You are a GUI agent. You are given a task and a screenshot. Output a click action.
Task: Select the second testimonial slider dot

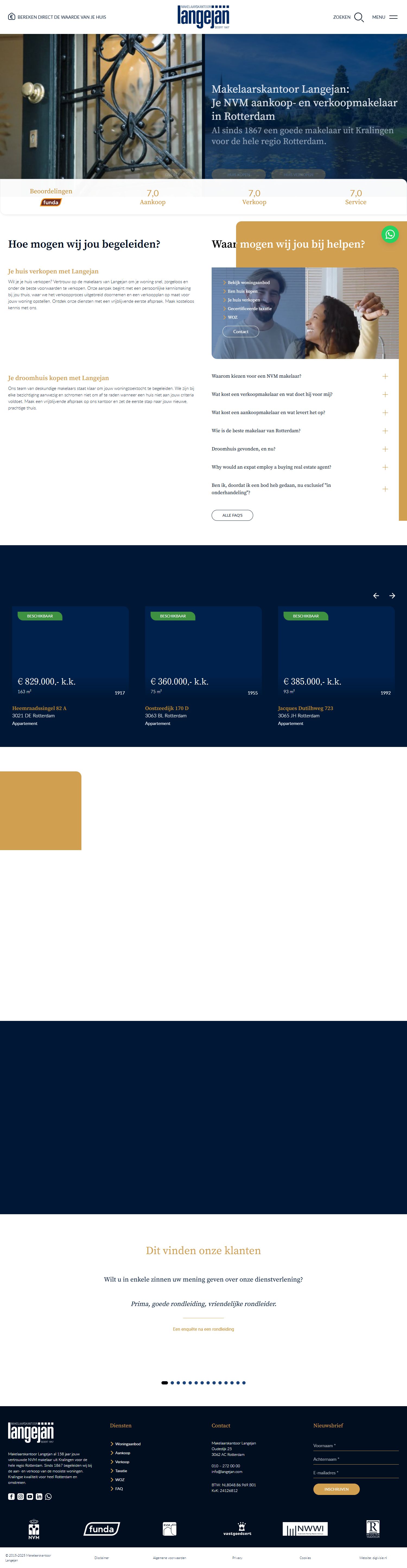pos(172,1382)
